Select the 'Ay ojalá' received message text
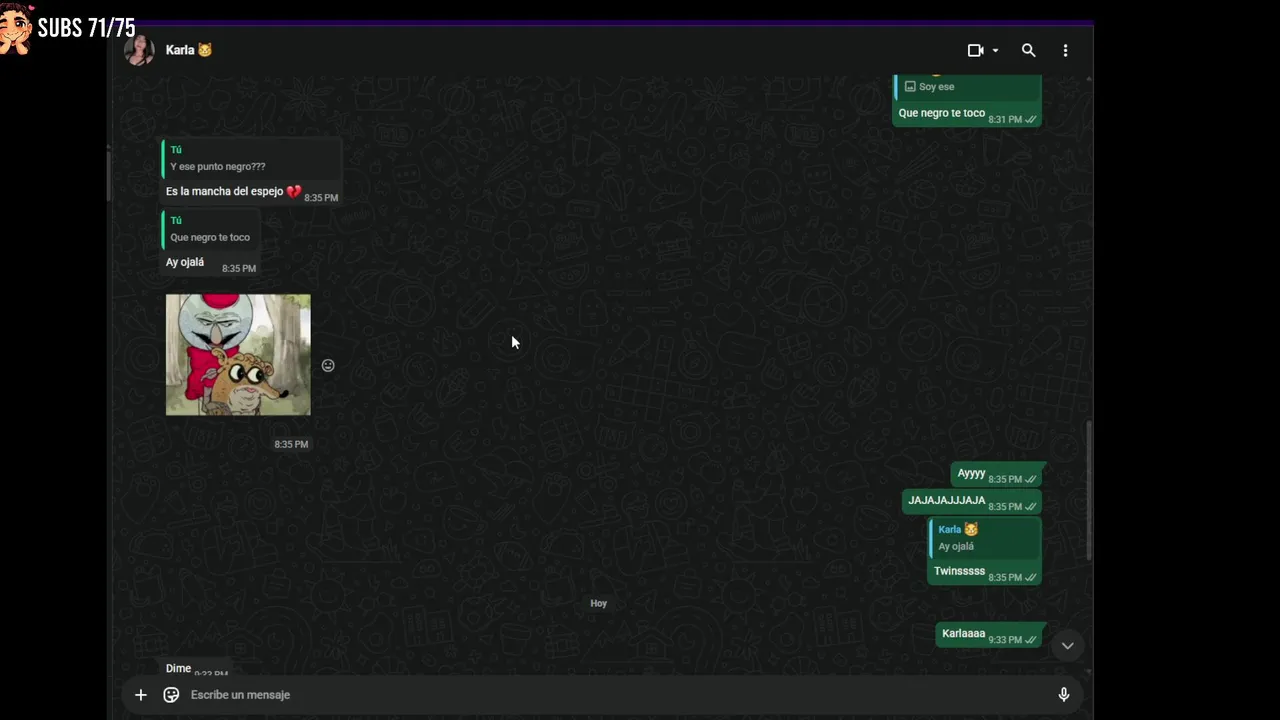This screenshot has height=720, width=1280. [185, 262]
